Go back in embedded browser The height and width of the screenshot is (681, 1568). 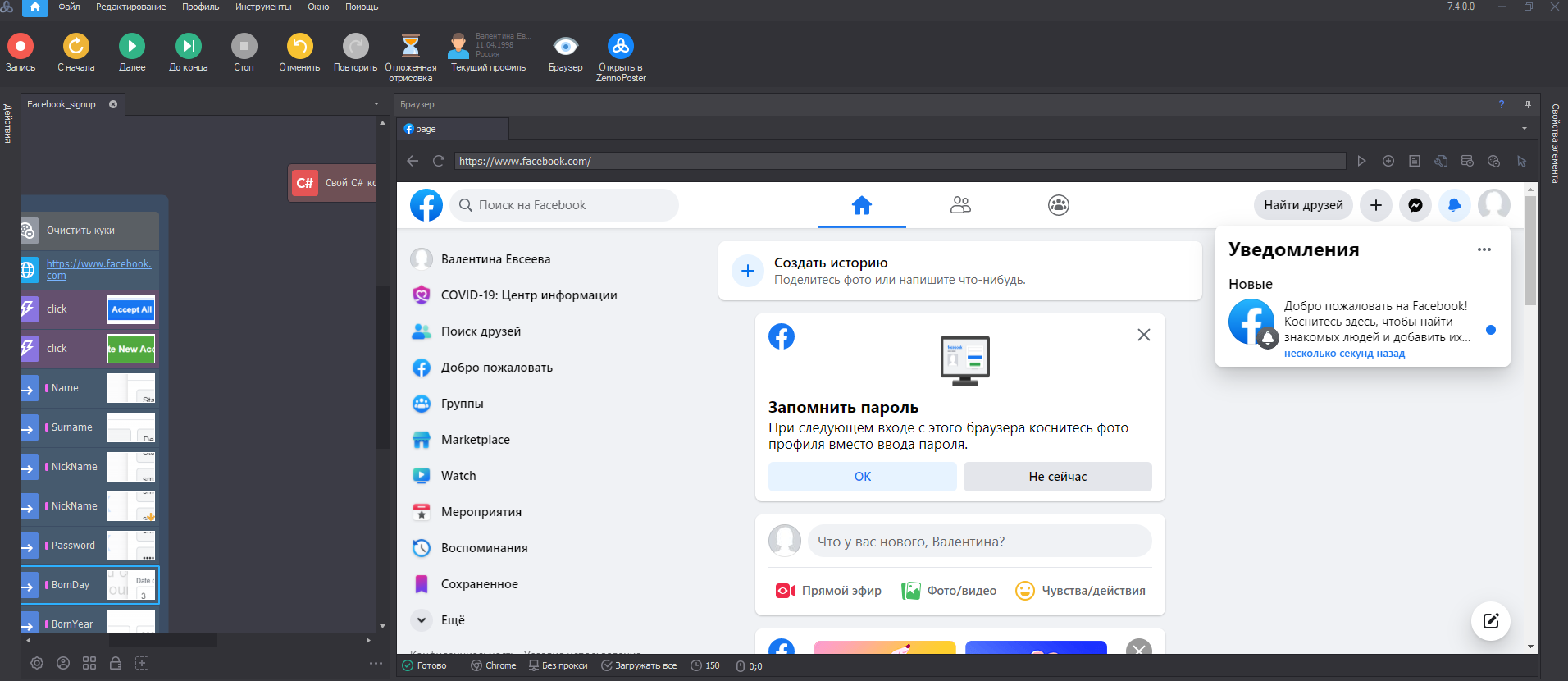(x=413, y=161)
